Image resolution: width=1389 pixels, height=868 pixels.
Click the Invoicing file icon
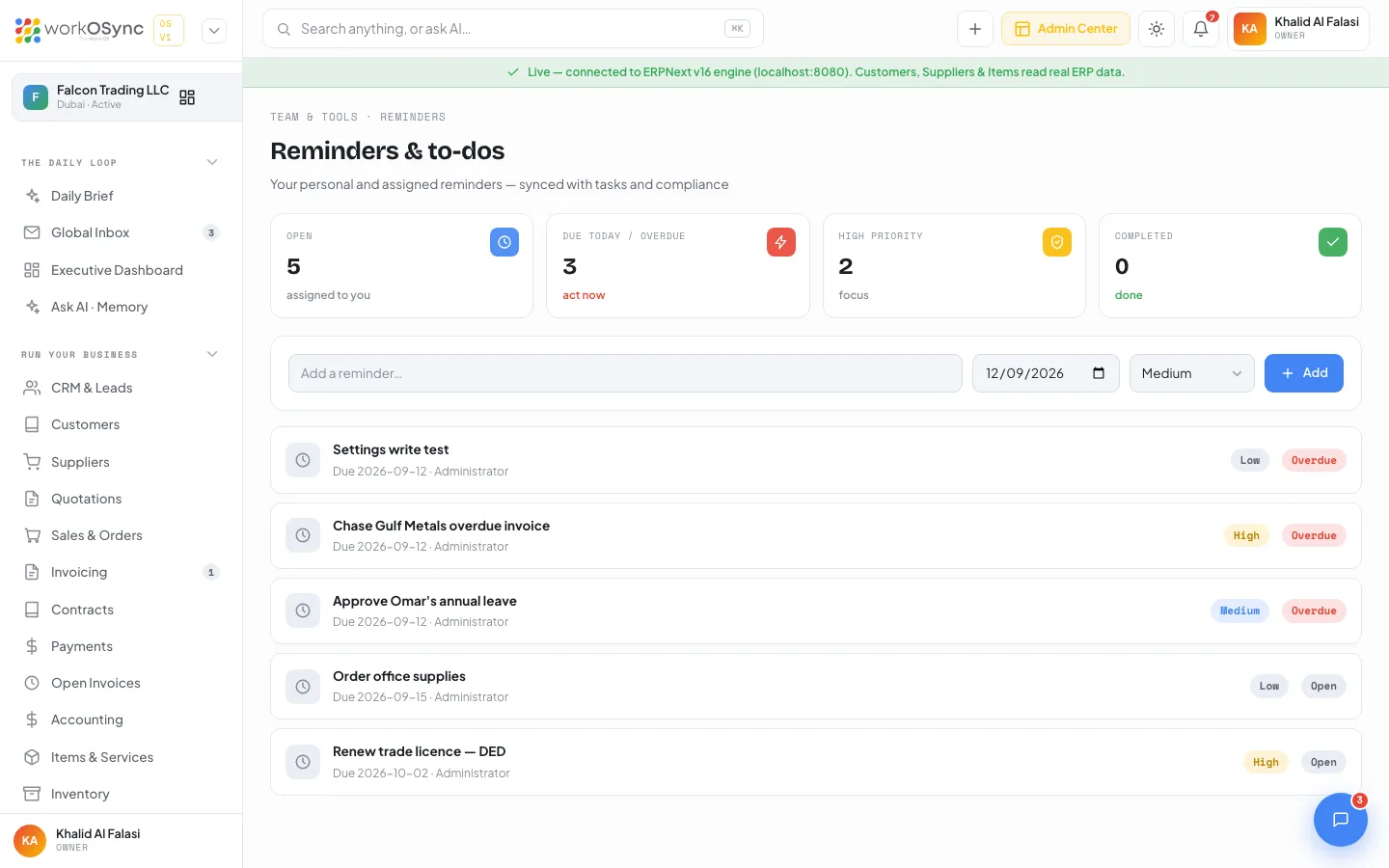click(32, 572)
